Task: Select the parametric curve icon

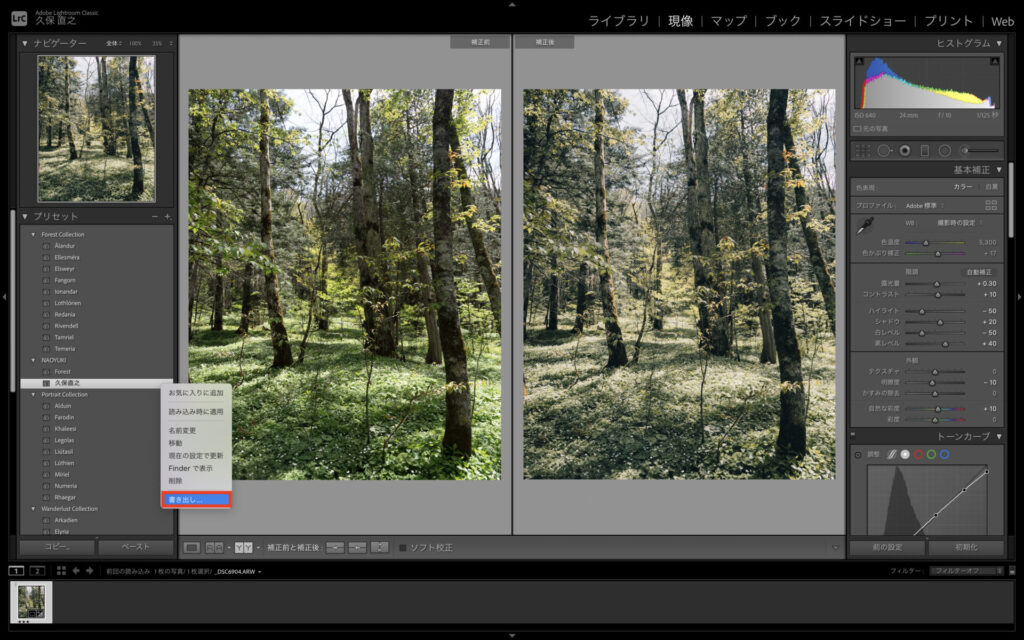Action: click(891, 455)
